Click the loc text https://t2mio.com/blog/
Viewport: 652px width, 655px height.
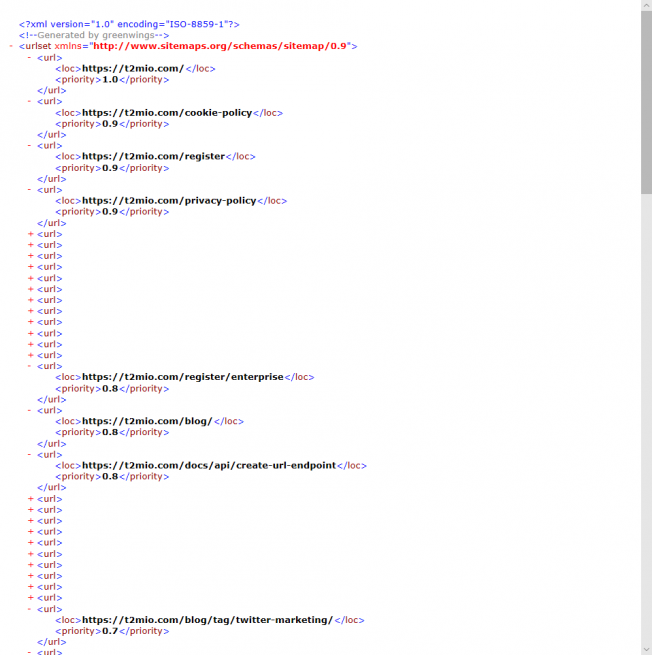[147, 421]
